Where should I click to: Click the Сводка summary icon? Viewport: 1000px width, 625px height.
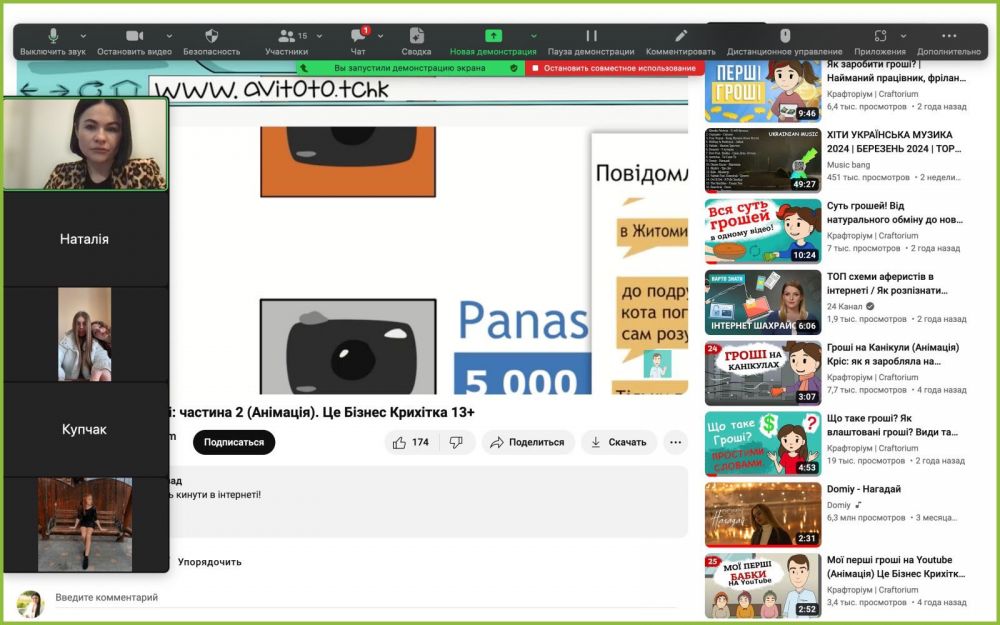(x=416, y=36)
